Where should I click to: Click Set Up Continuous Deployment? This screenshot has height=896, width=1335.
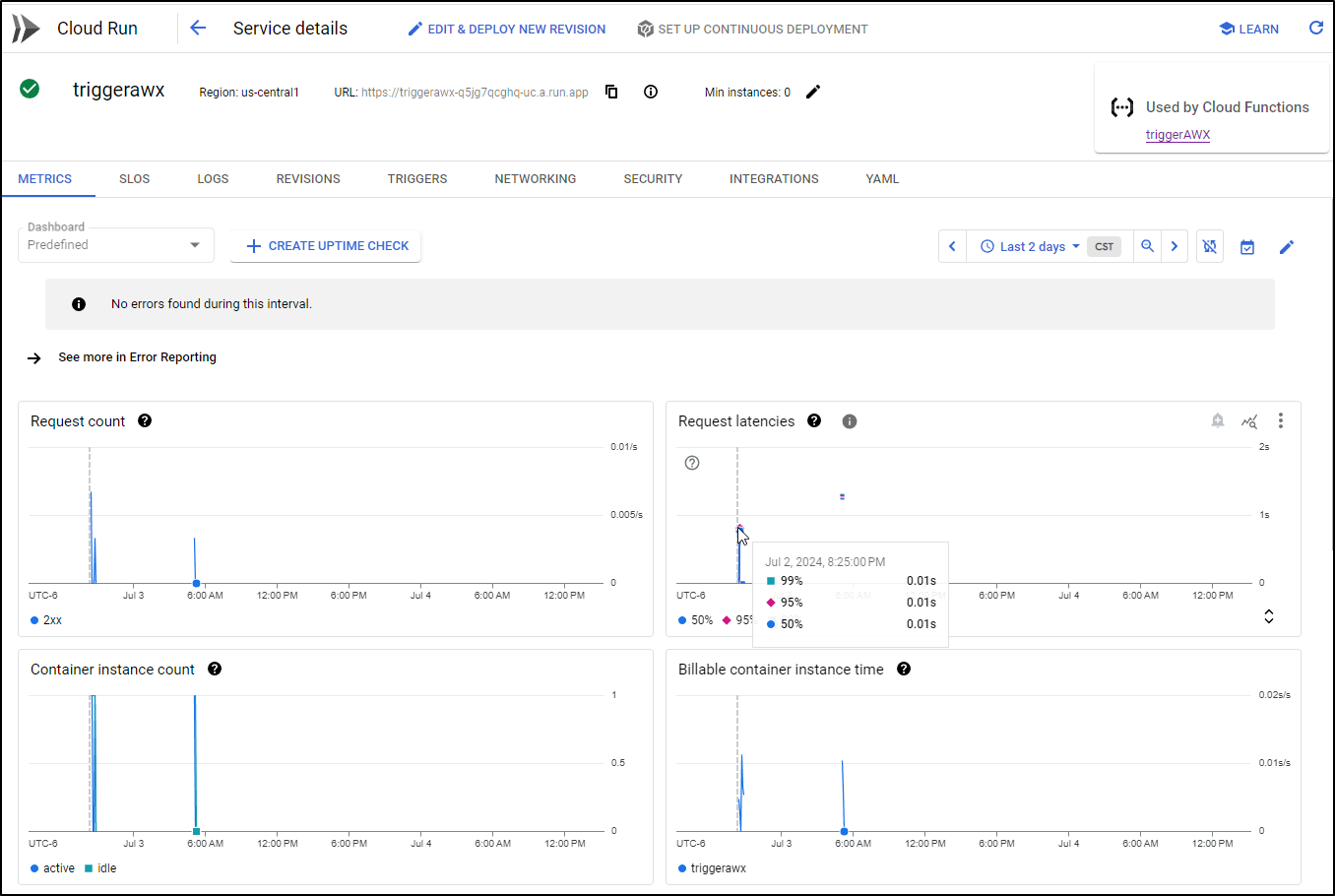pyautogui.click(x=753, y=30)
